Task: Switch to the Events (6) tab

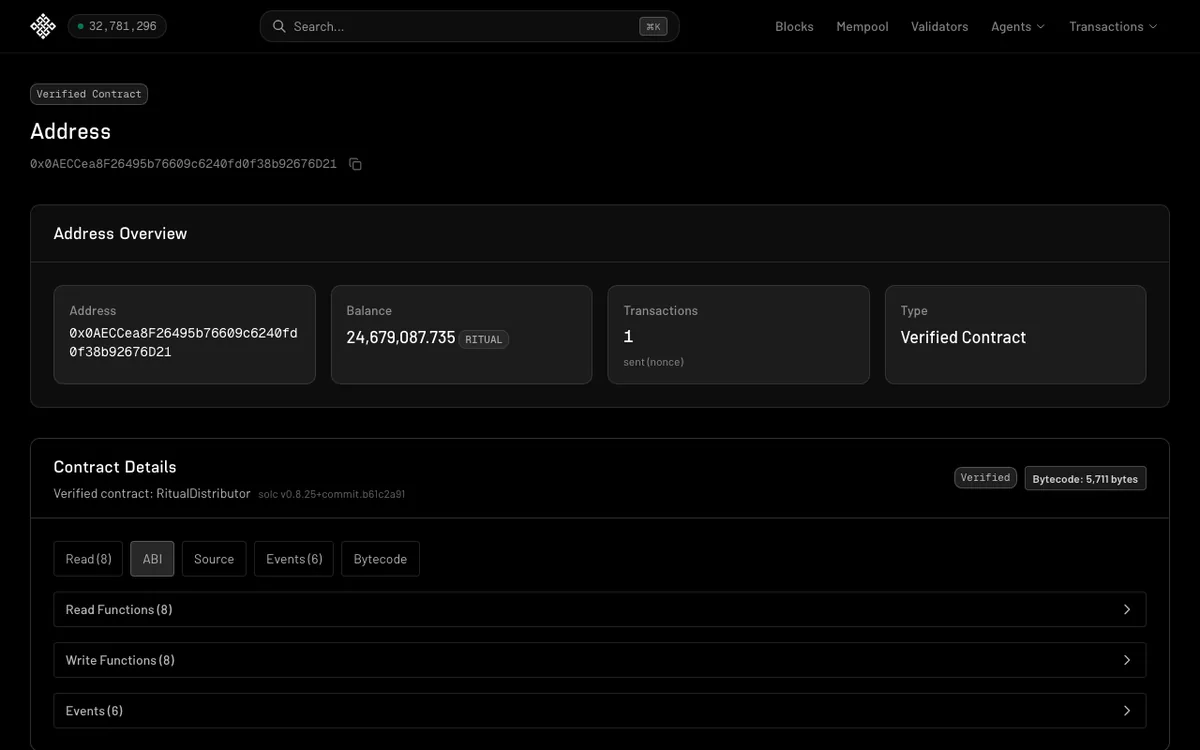Action: [x=294, y=559]
